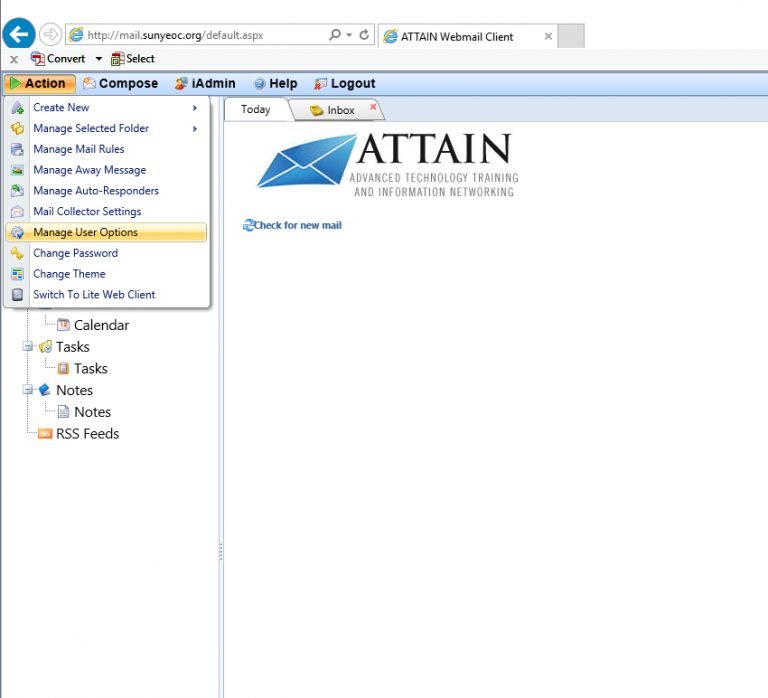
Task: Click the Manage Selected Folder icon
Action: (x=17, y=128)
